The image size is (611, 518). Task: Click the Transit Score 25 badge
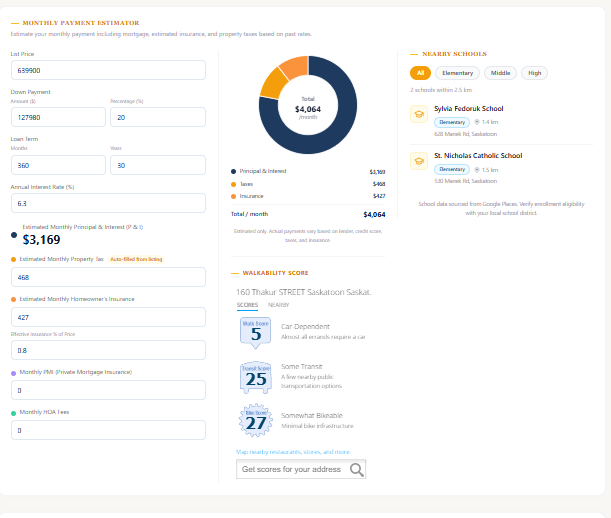[x=256, y=377]
